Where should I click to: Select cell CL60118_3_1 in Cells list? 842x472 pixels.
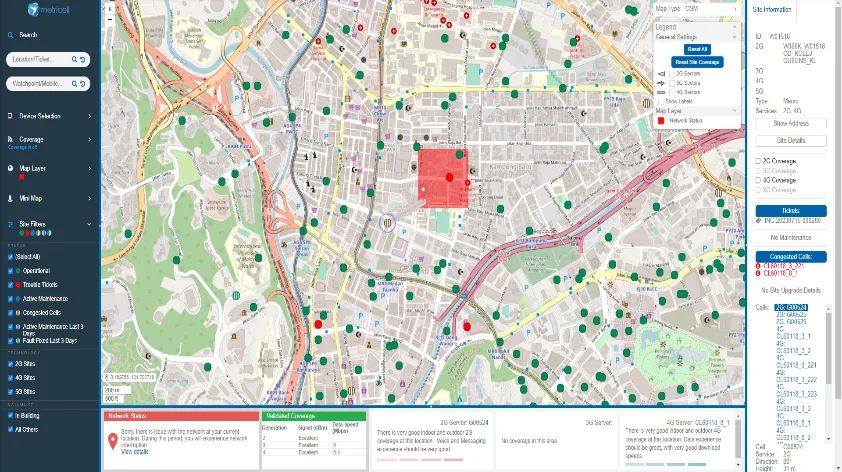tap(794, 336)
